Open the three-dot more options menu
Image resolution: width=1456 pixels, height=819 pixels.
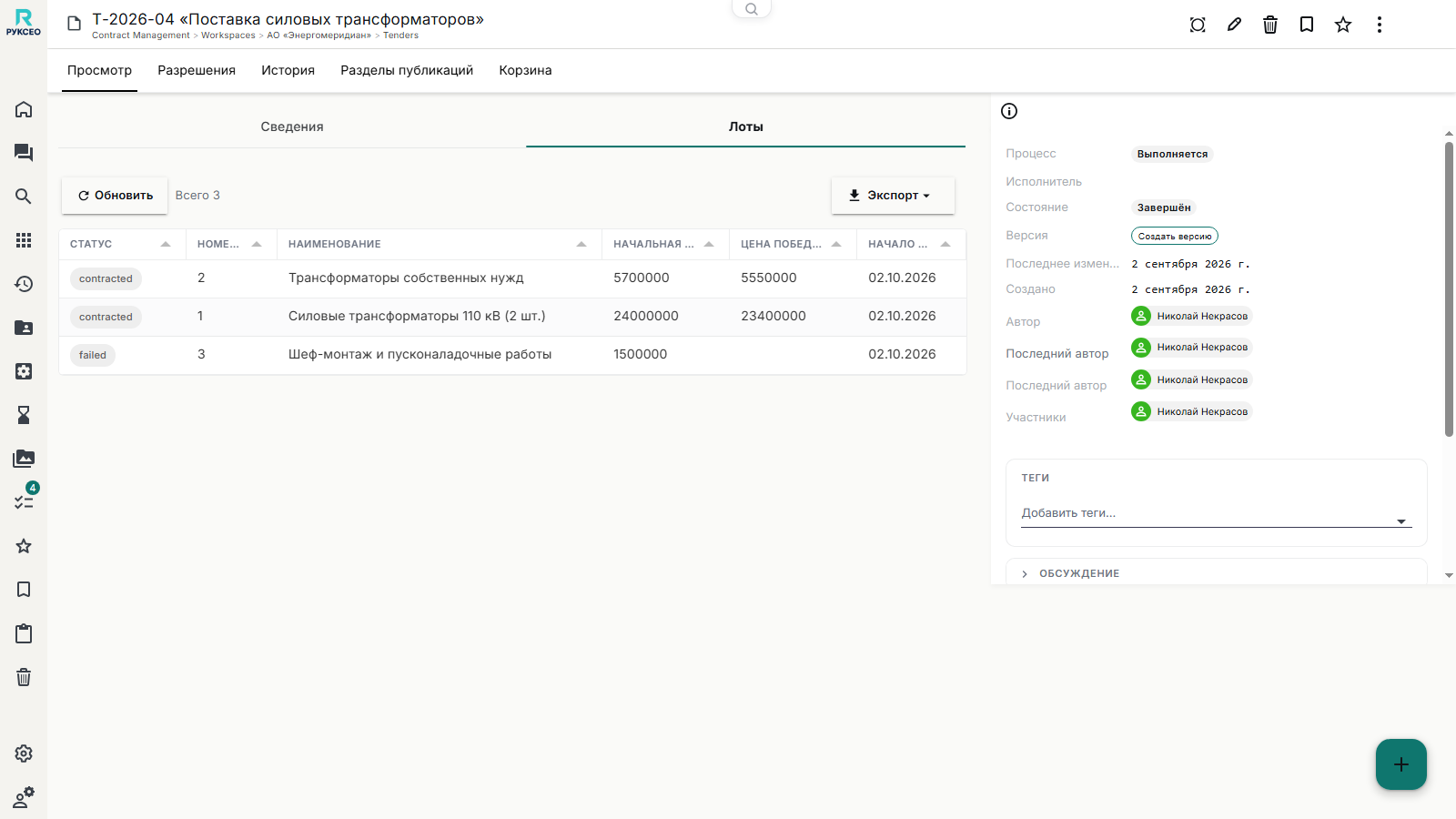[x=1380, y=25]
